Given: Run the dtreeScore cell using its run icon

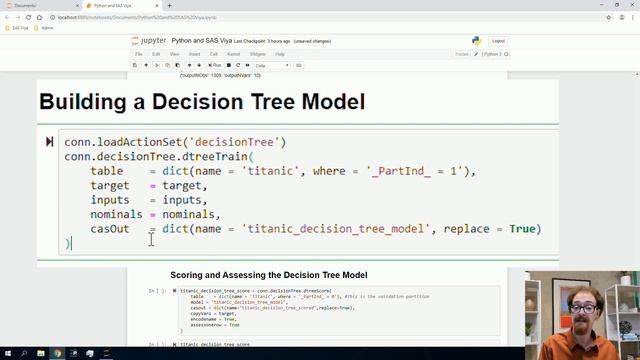Looking at the screenshot, I should [174, 291].
